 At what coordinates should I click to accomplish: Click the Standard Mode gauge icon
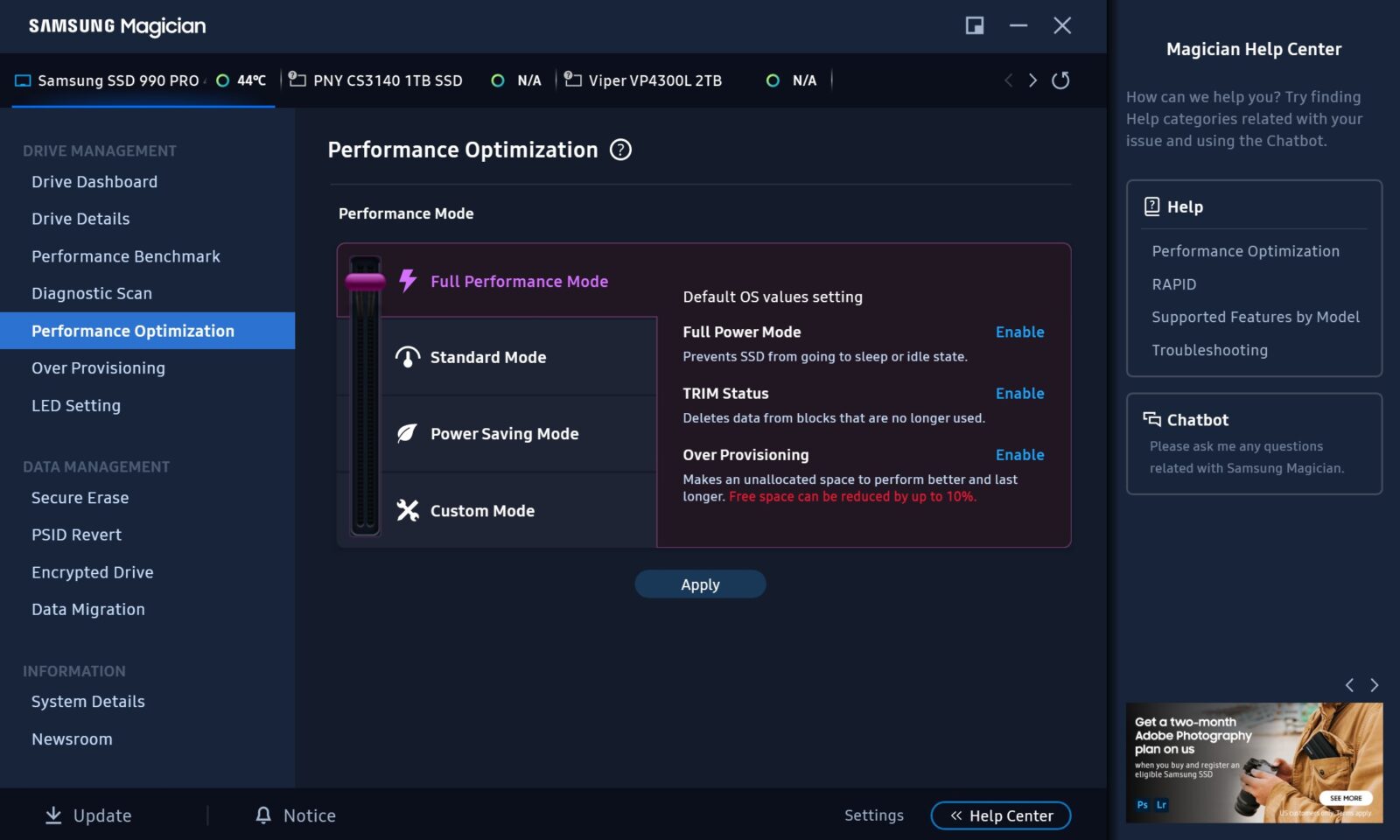coord(408,357)
